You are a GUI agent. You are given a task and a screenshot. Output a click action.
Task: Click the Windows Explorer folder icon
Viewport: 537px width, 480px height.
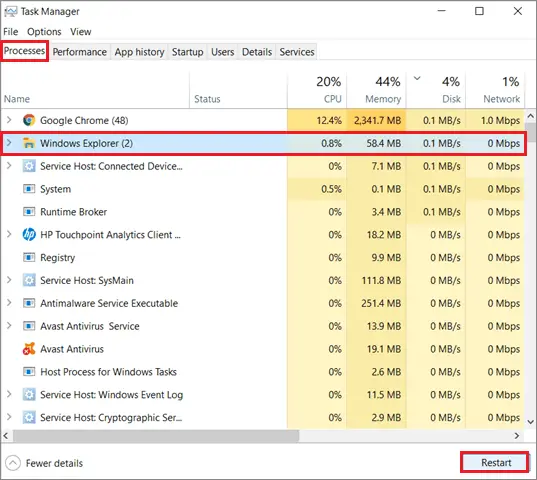(x=29, y=143)
